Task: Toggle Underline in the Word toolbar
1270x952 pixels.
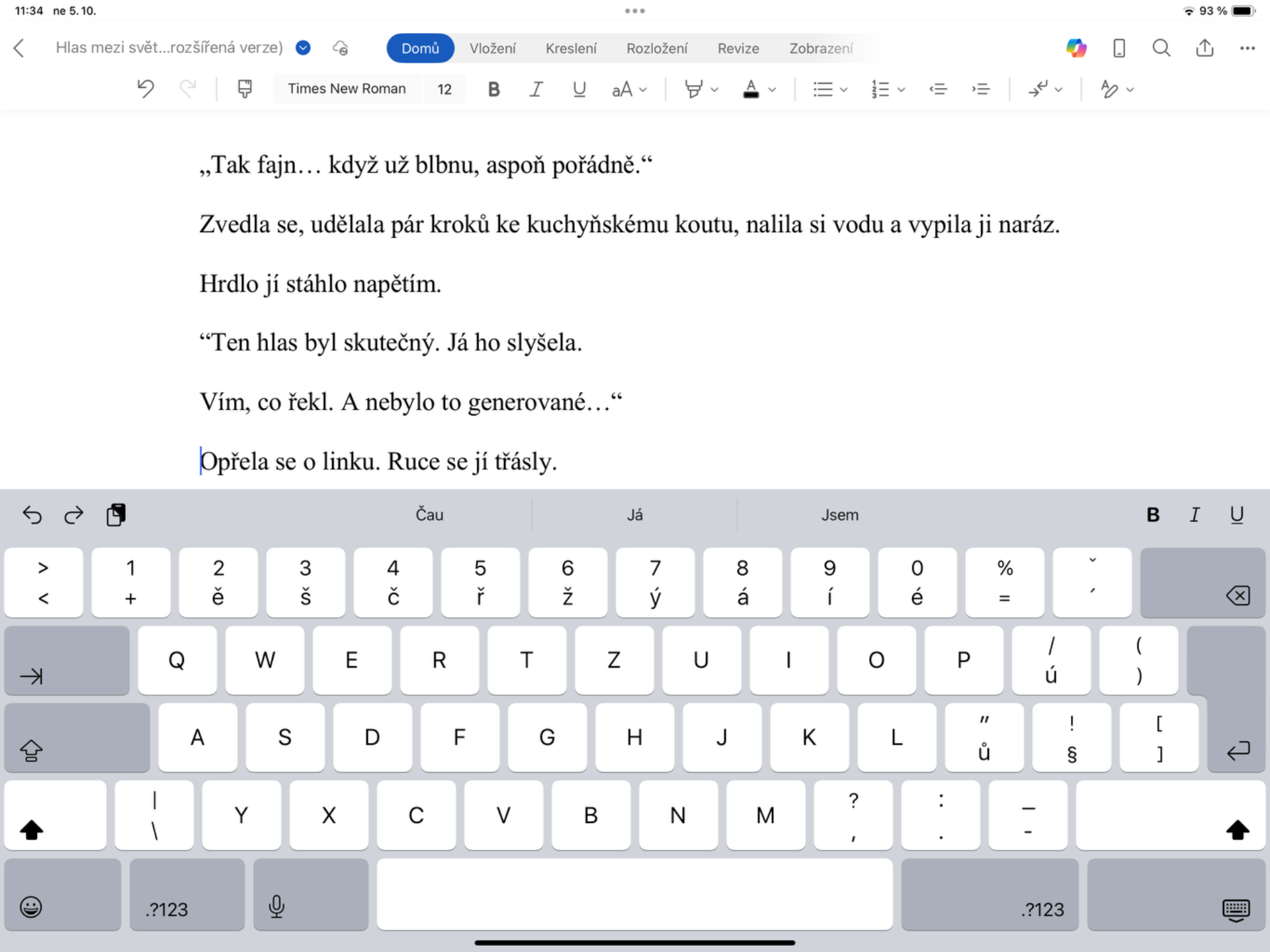Action: pos(579,89)
